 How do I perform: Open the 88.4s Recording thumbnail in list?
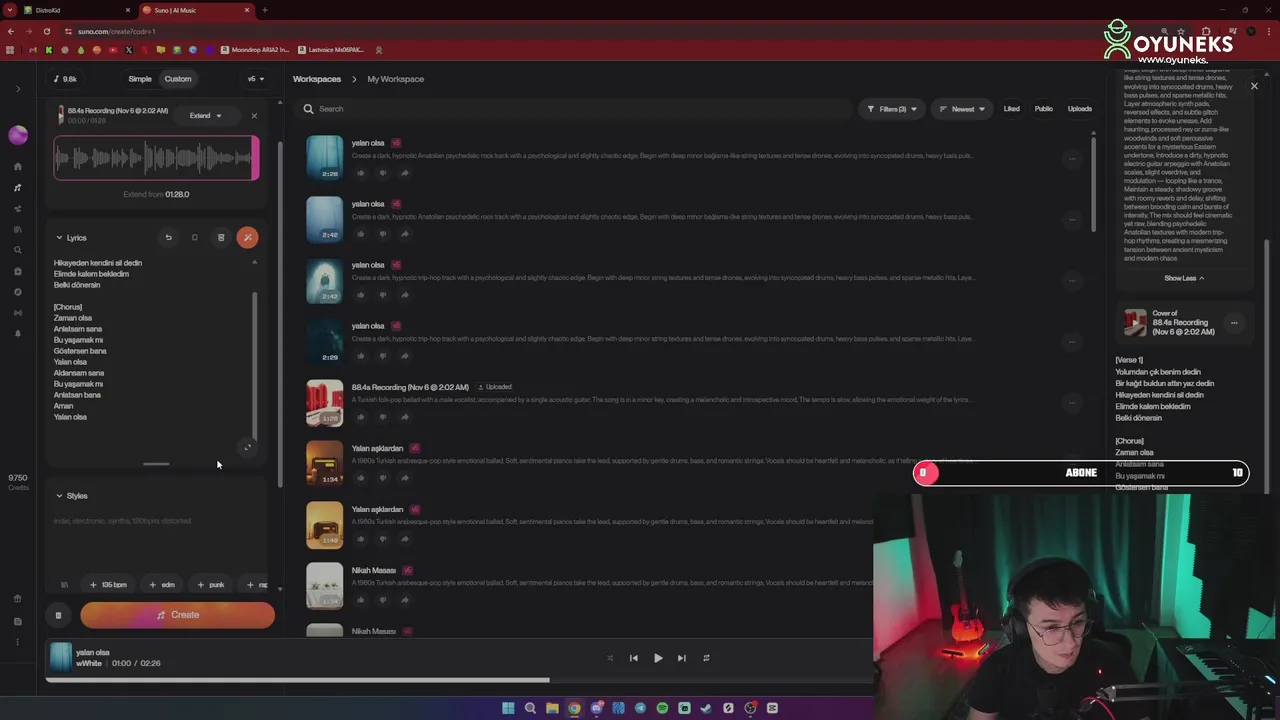click(x=324, y=403)
